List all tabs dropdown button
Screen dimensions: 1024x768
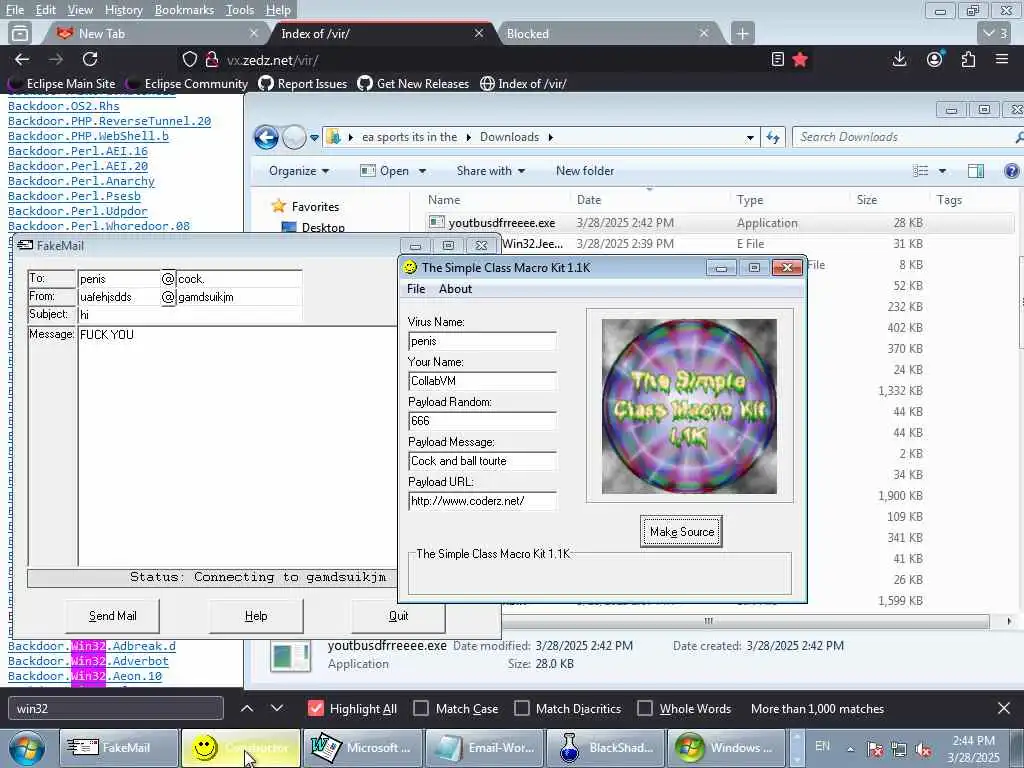[x=996, y=33]
